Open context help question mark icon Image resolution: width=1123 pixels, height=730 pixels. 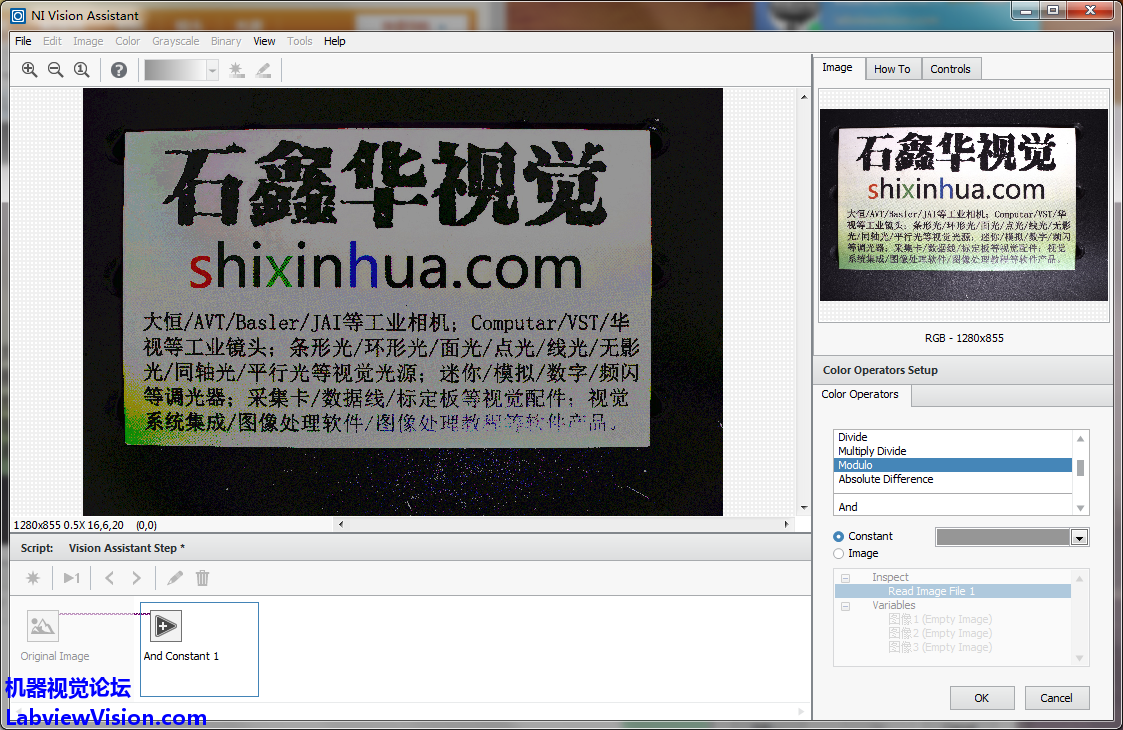tap(119, 69)
